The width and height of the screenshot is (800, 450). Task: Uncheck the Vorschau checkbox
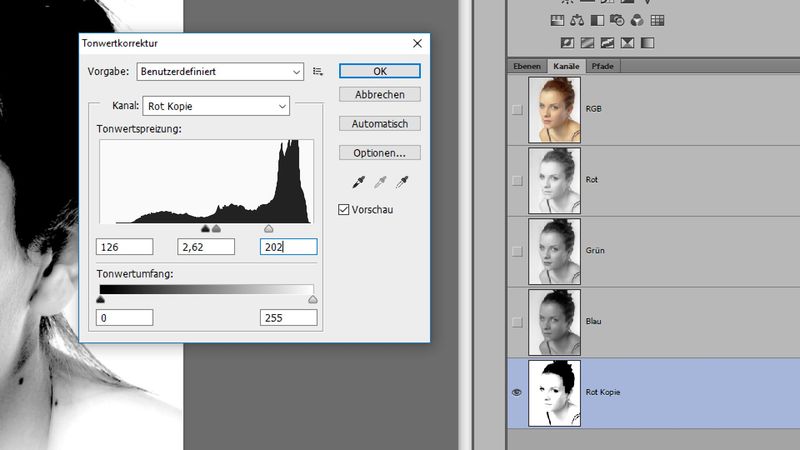(x=345, y=210)
